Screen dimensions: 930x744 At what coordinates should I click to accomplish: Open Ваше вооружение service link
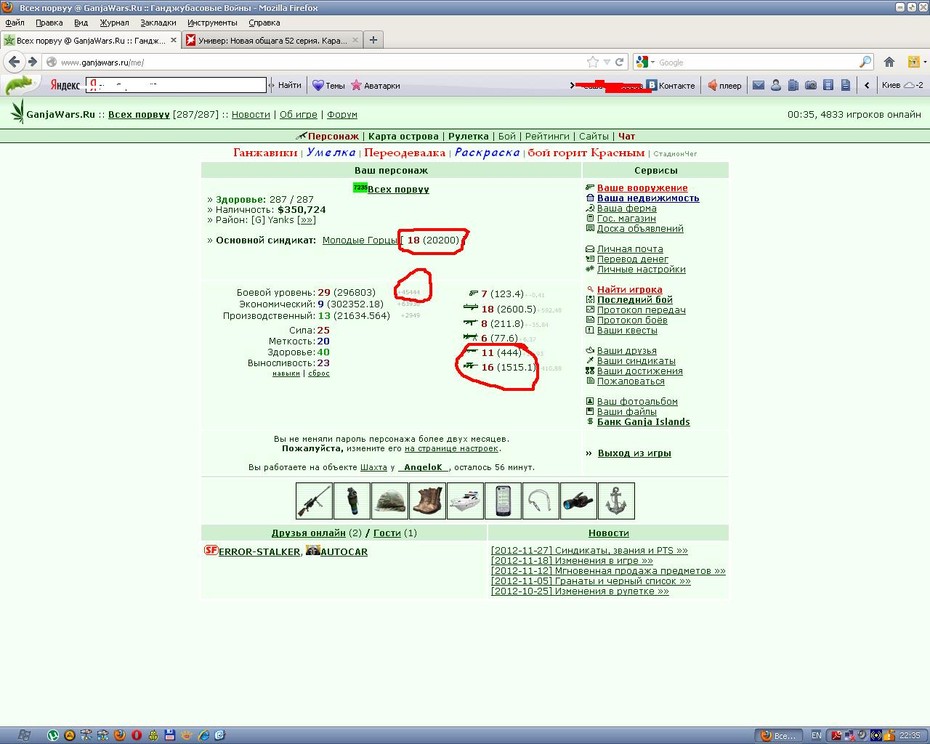642,188
